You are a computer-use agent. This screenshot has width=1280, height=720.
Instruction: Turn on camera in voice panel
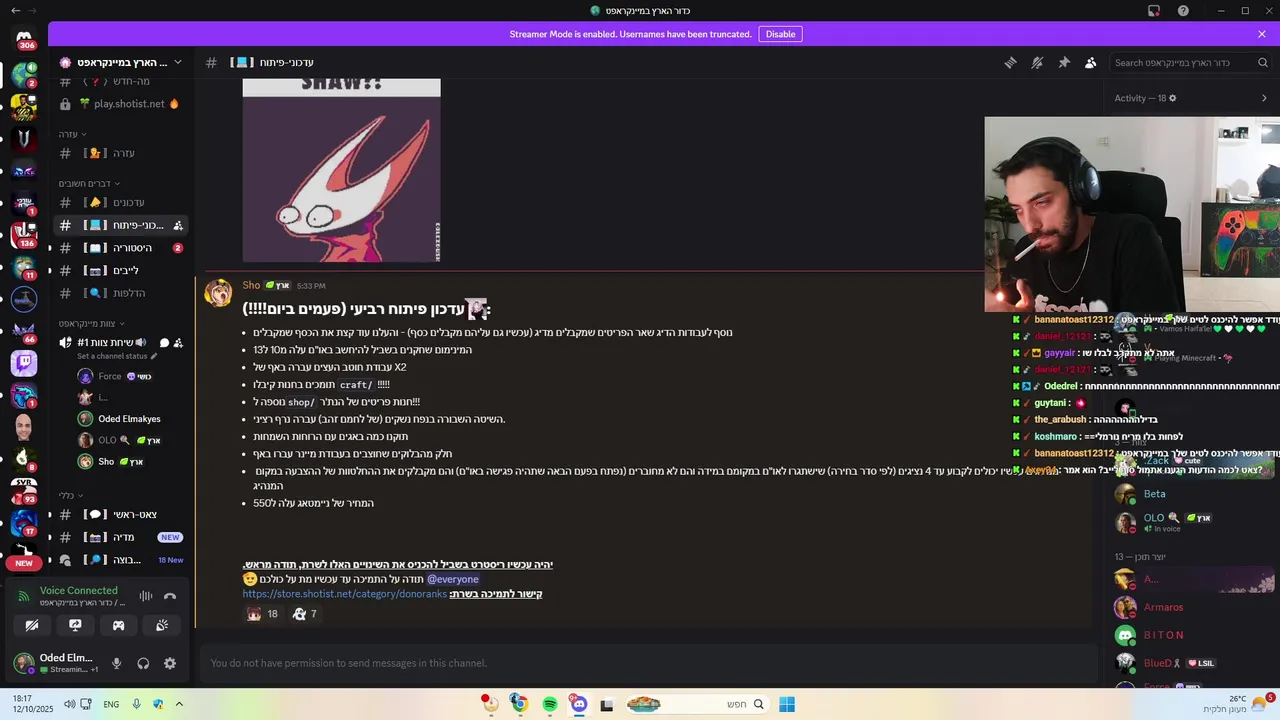coord(32,625)
